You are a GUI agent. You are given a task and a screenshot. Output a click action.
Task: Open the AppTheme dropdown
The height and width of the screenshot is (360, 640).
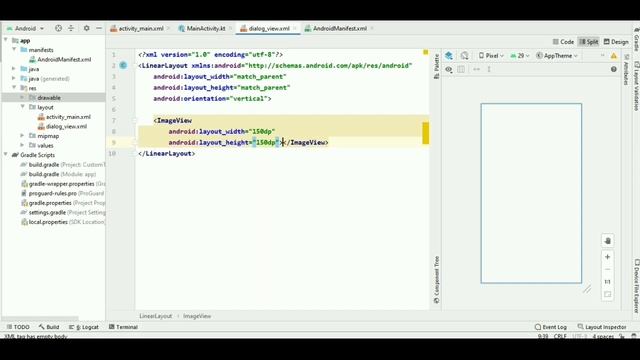click(x=557, y=56)
